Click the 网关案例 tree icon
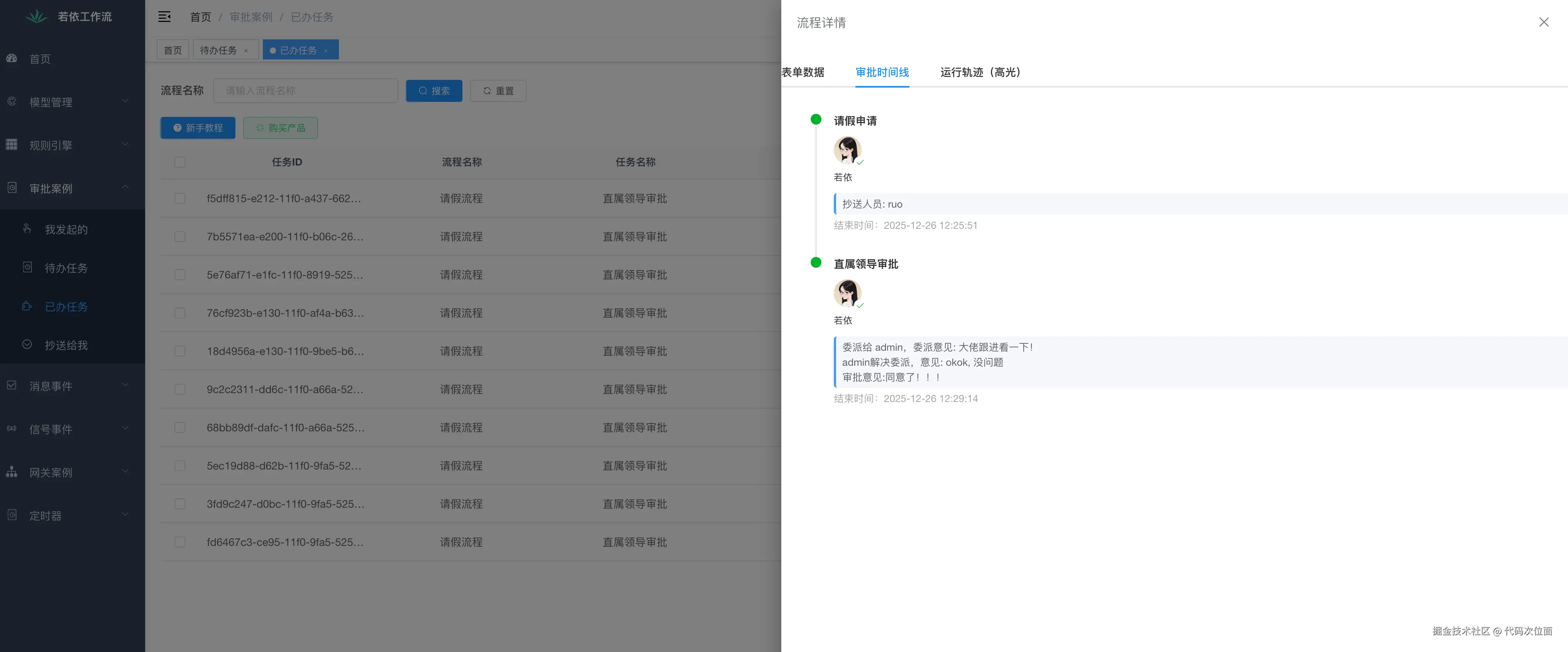This screenshot has height=652, width=1568. point(12,472)
